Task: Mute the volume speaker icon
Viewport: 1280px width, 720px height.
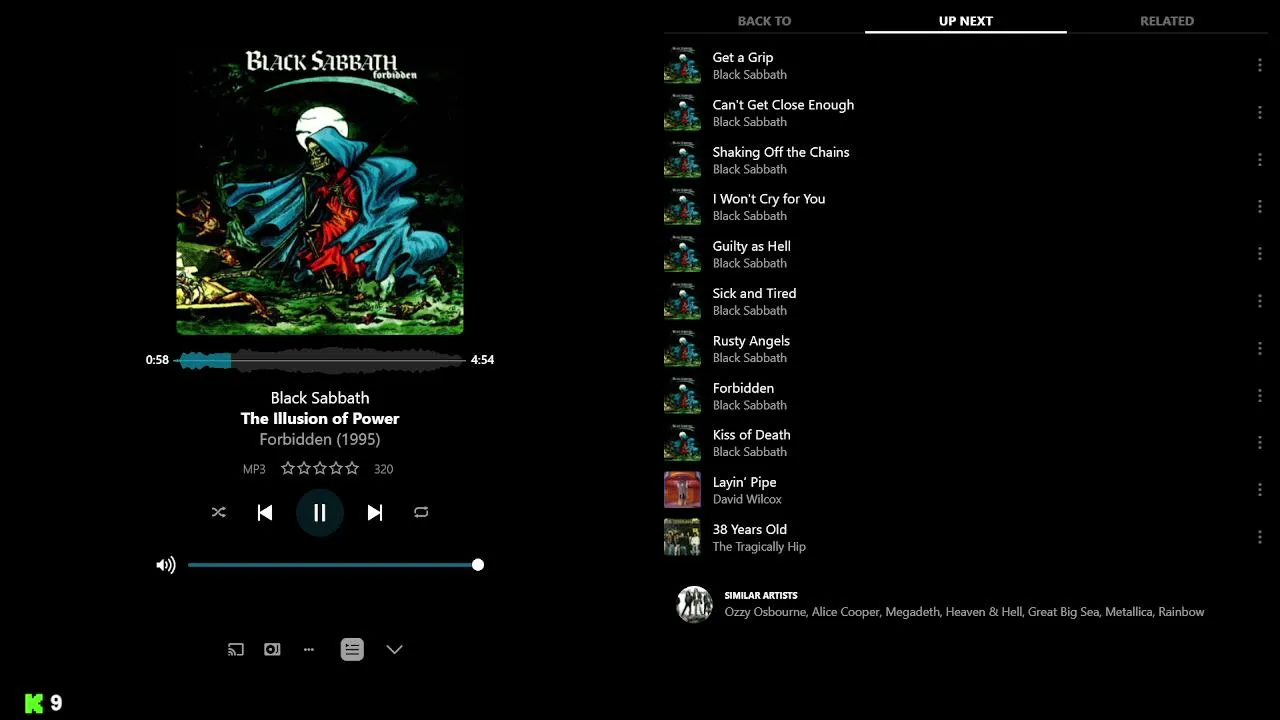Action: pyautogui.click(x=166, y=565)
